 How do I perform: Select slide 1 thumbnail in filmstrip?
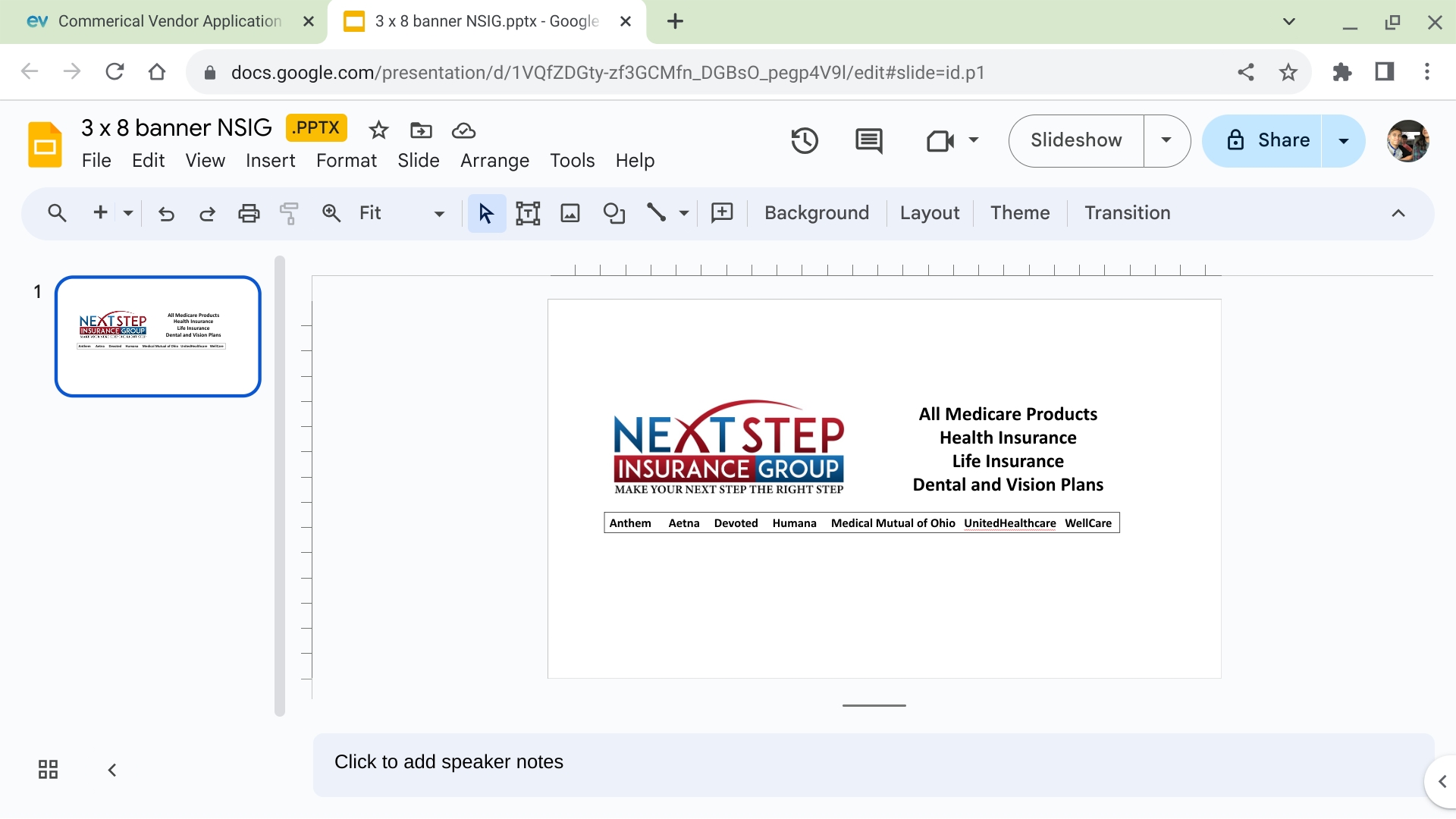pos(158,336)
